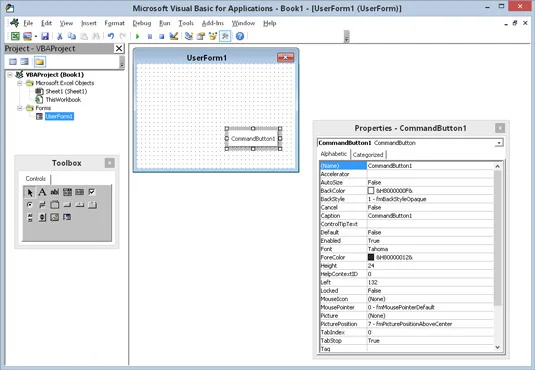Close the Project - VBAProject panel
Screen dimensions: 535x370
click(119, 48)
